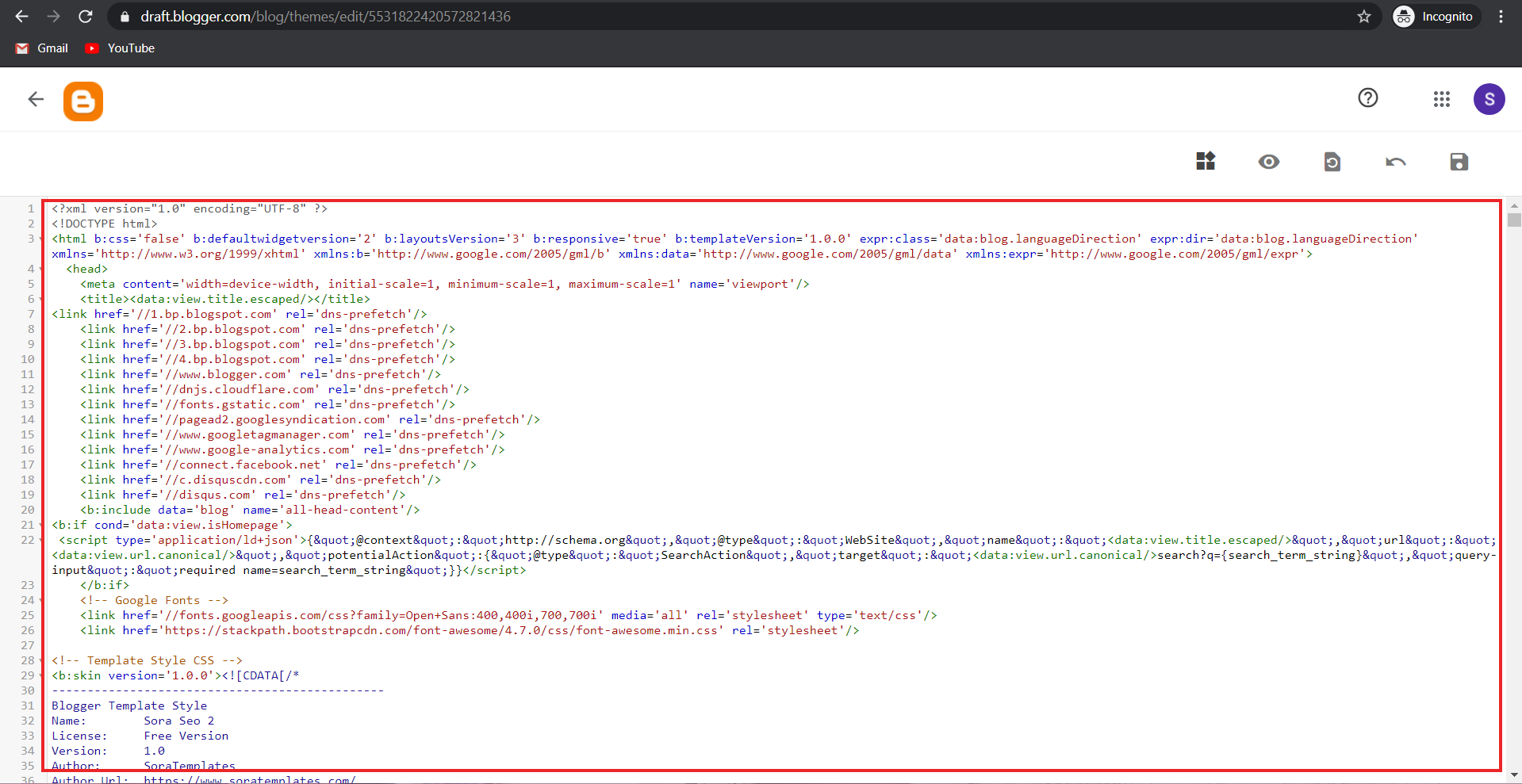1522x784 pixels.
Task: Click the font-awesome stylesheet link line
Action: point(470,630)
